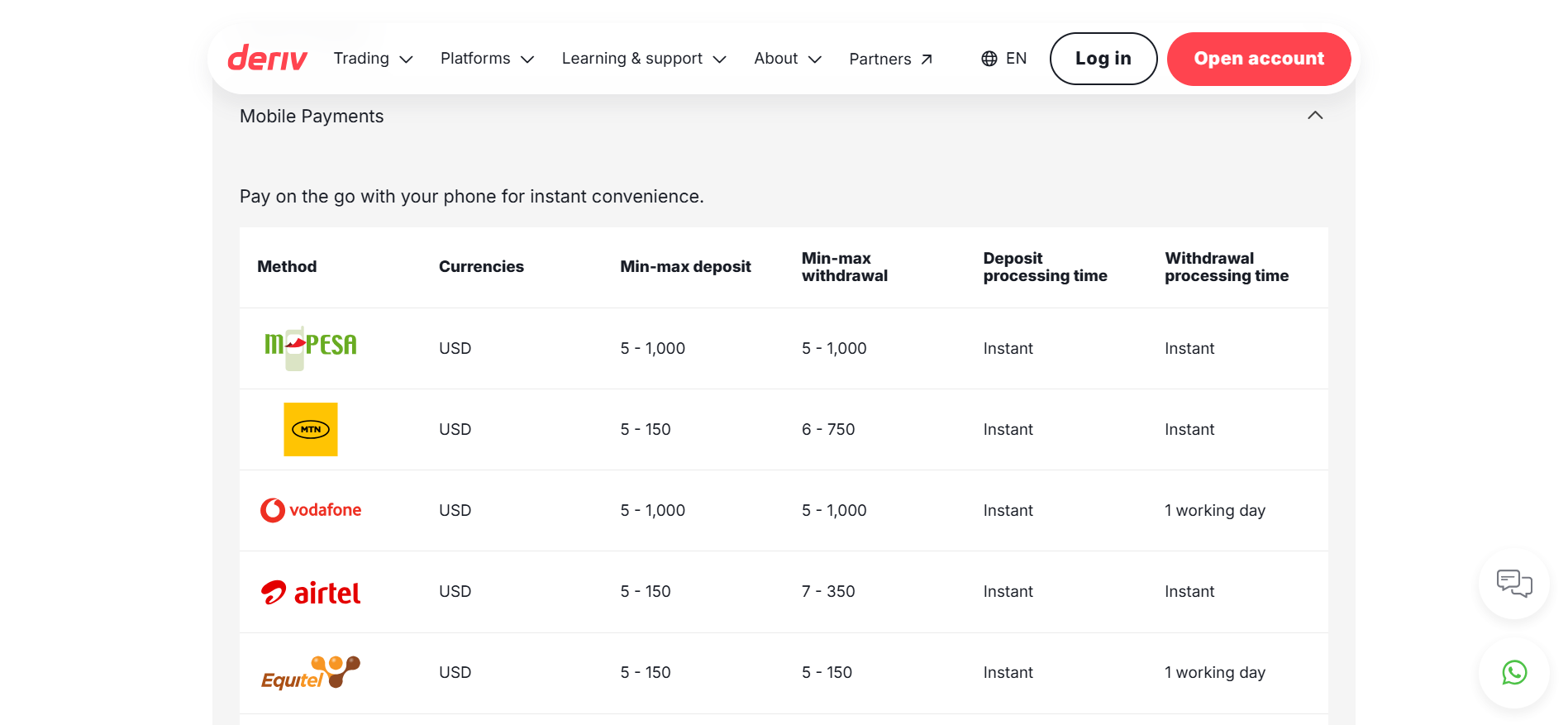The height and width of the screenshot is (725, 1568).
Task: Click the Deriv logo
Action: (x=267, y=59)
